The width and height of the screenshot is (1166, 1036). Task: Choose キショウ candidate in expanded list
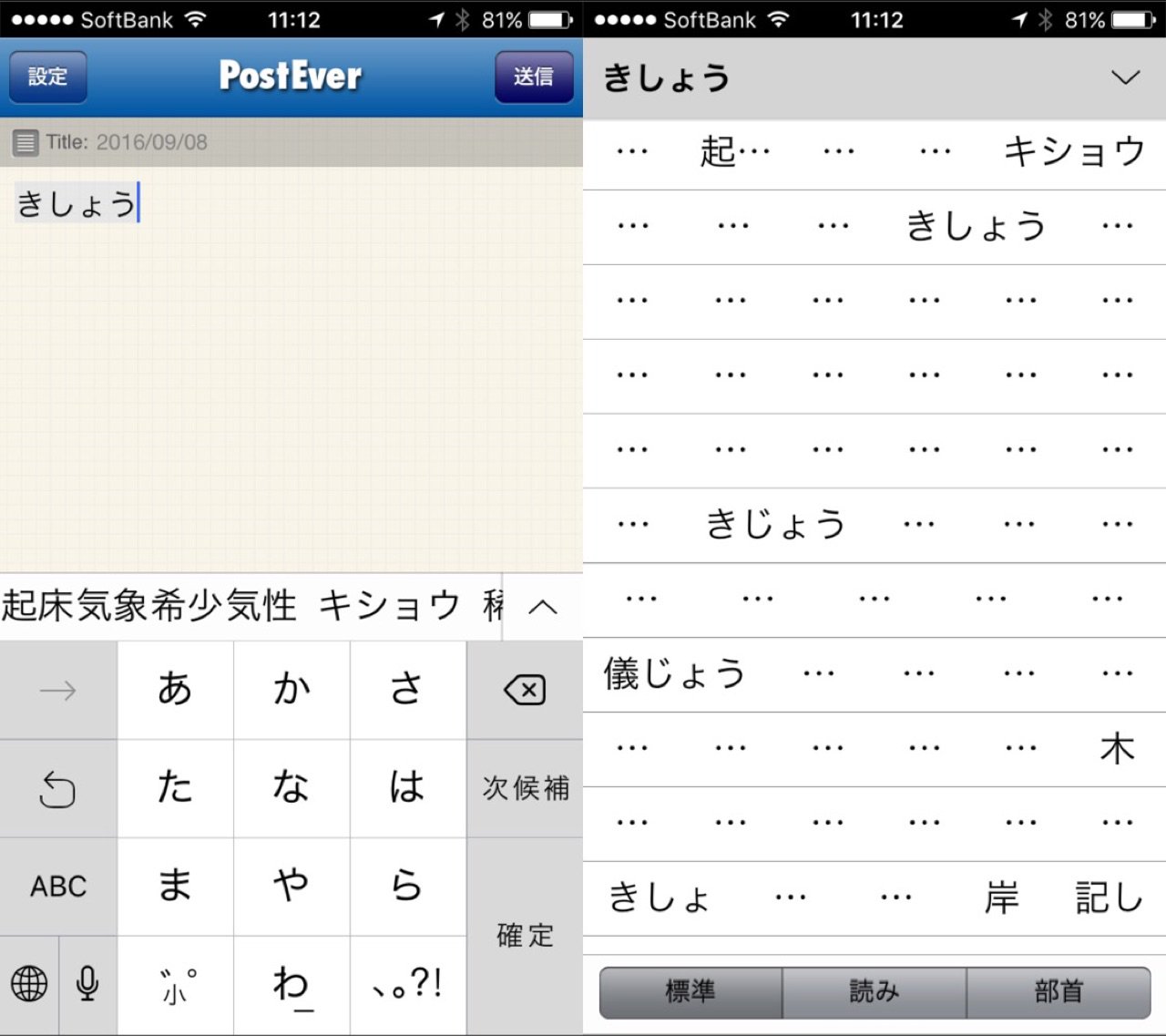pyautogui.click(x=1074, y=151)
